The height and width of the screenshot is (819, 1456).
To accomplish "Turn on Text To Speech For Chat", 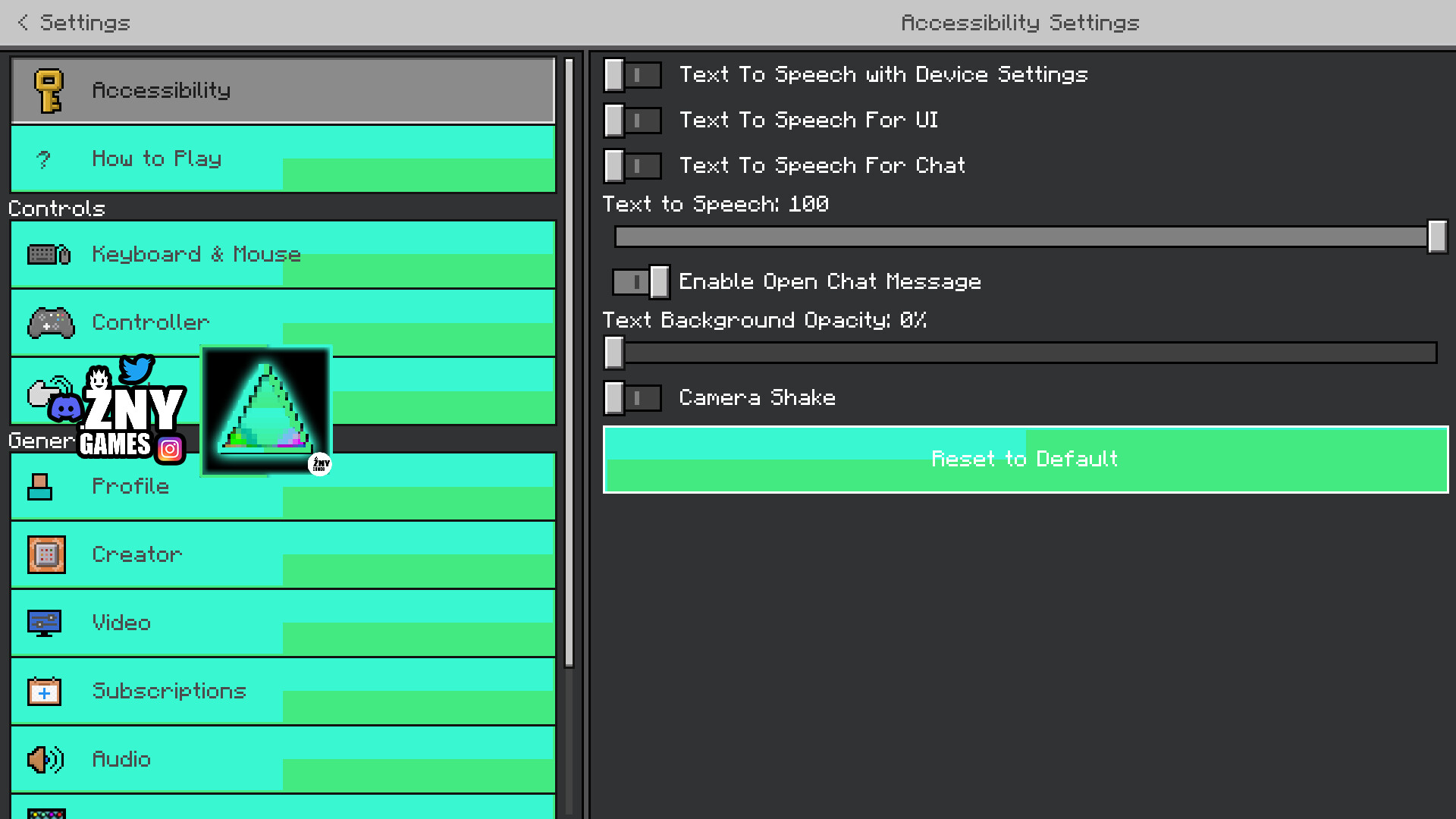I will pyautogui.click(x=632, y=166).
